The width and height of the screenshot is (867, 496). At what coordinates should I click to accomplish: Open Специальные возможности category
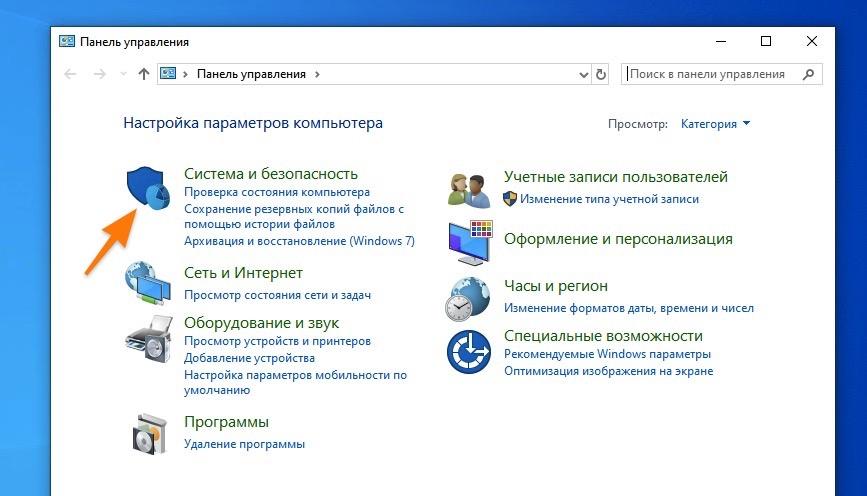(x=603, y=336)
